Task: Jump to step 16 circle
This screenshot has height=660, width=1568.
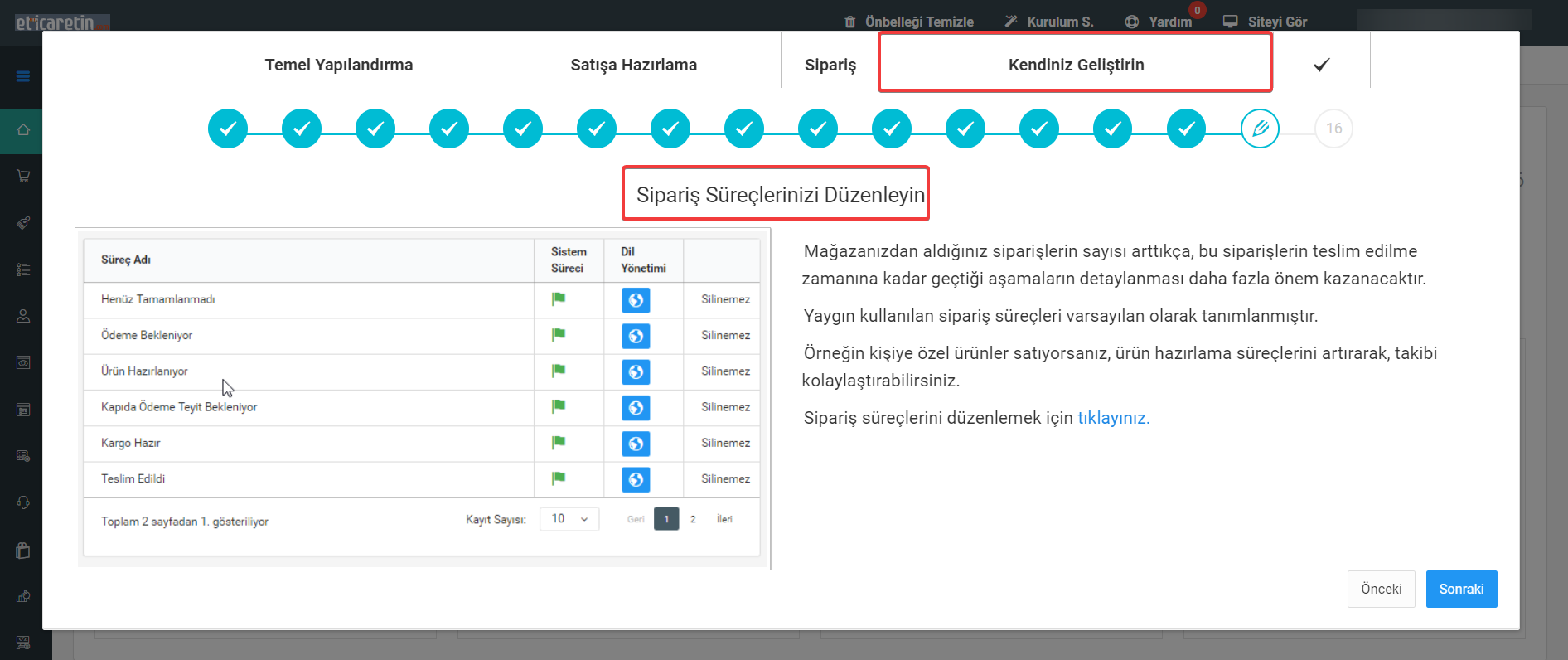Action: click(1334, 129)
